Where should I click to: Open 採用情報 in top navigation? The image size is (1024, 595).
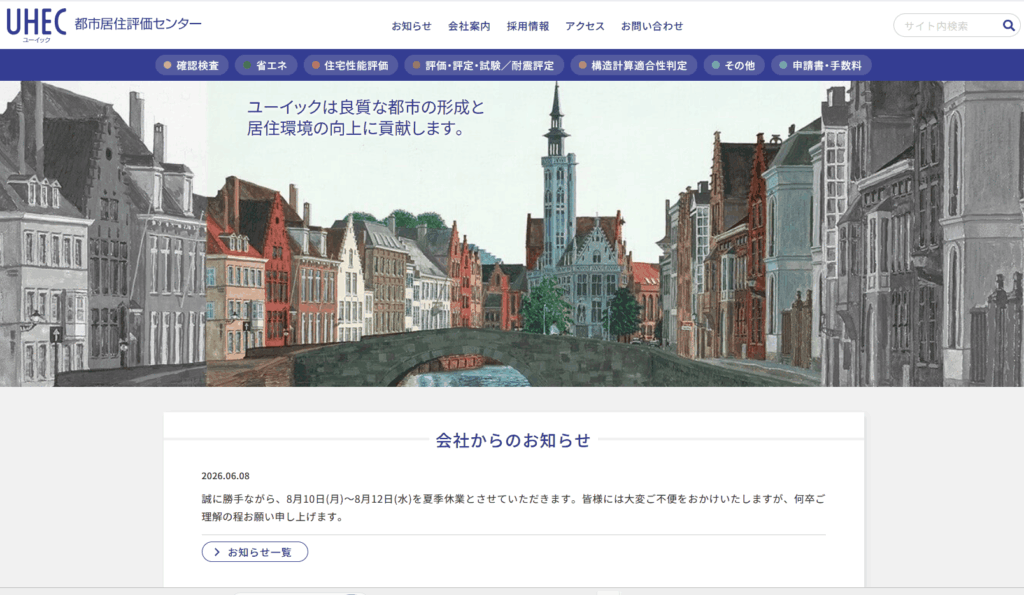[x=528, y=26]
